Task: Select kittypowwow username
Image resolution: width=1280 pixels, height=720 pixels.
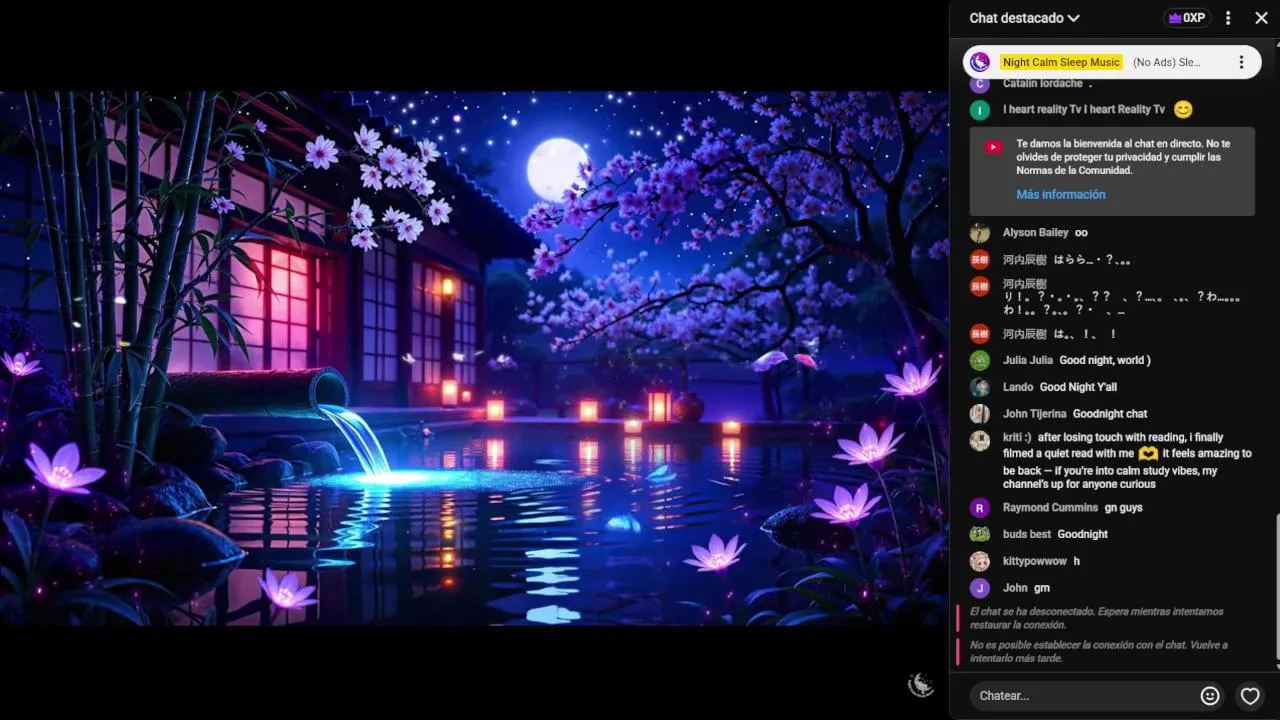Action: 1035,561
